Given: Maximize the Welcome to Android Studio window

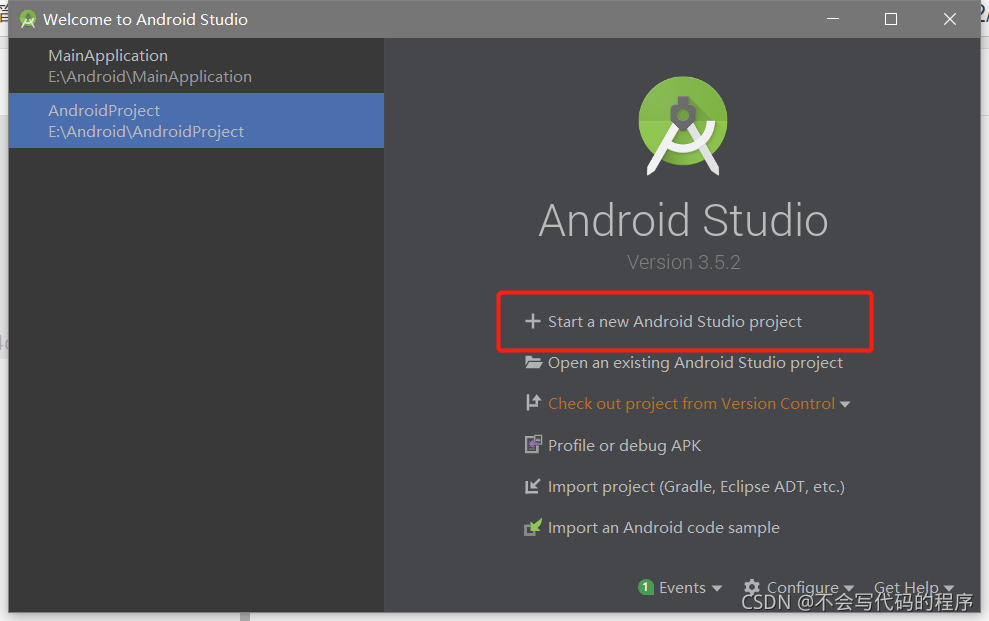Looking at the screenshot, I should point(891,19).
